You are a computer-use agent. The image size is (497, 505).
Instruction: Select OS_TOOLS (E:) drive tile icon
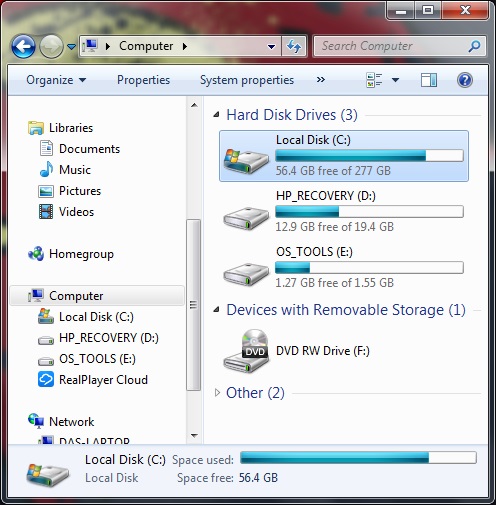pos(246,274)
